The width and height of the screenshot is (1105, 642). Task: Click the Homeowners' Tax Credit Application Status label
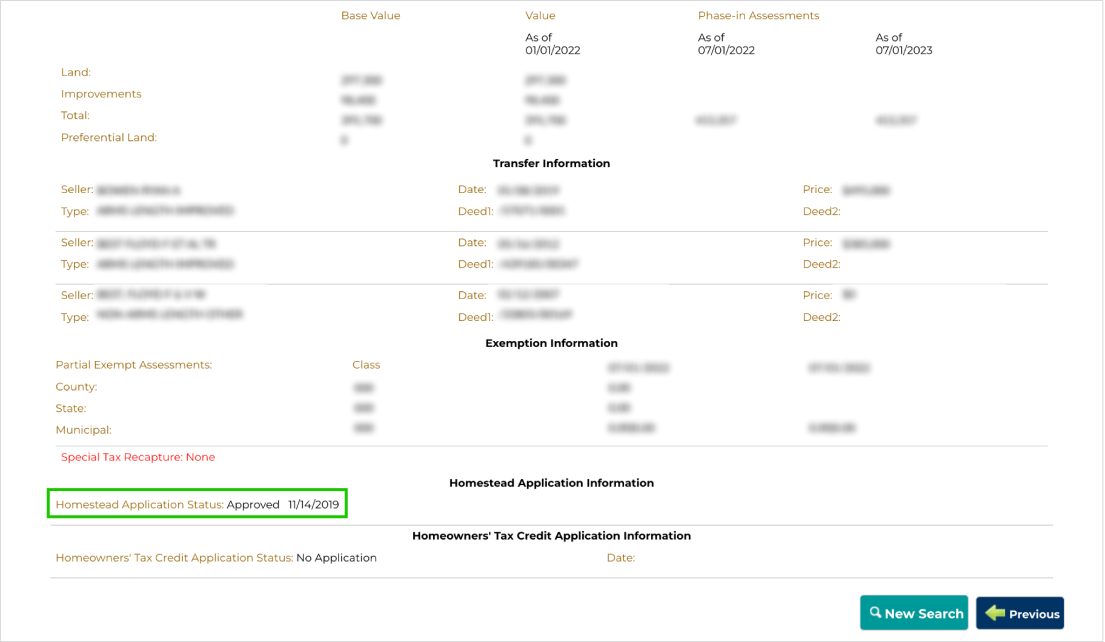(174, 558)
